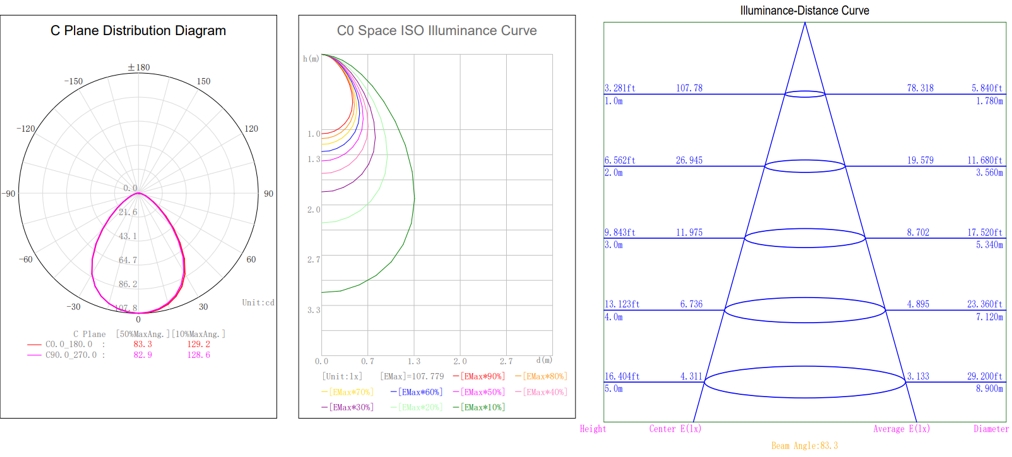Click the 107.78 center illuminance value
Screen dimensions: 1012x457
point(689,88)
